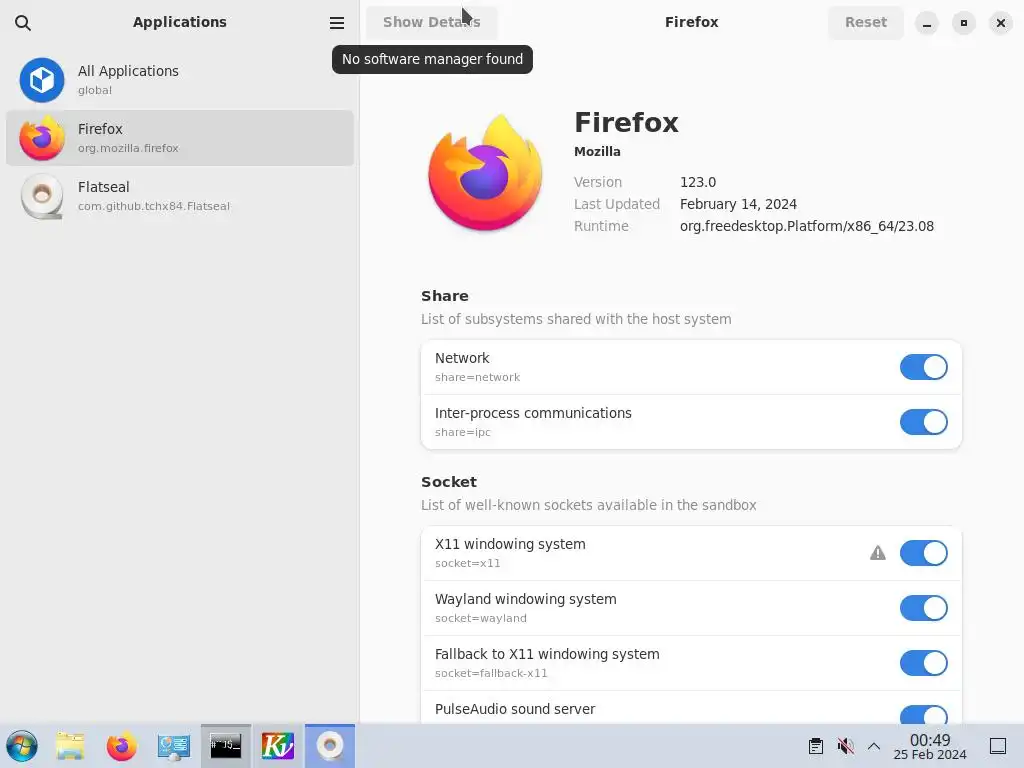The image size is (1024, 768).
Task: Open the taskbar start menu
Action: 22,746
